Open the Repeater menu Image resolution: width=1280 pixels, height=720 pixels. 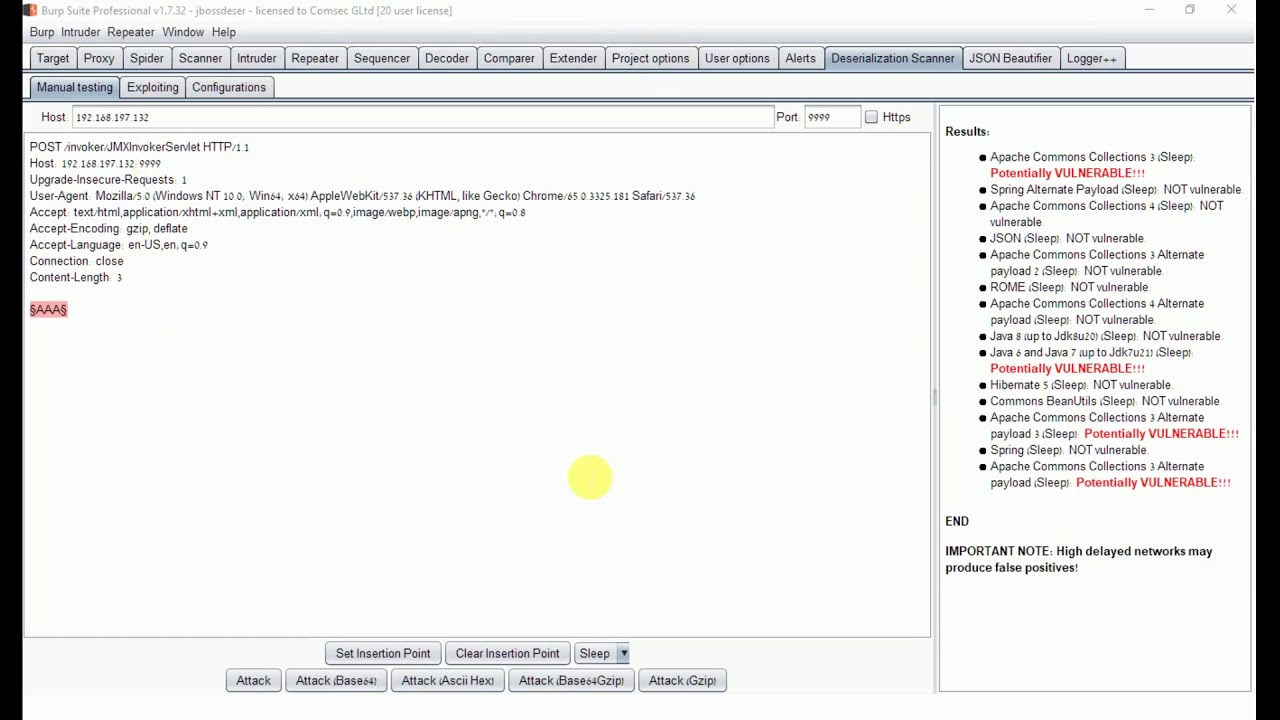coord(131,32)
